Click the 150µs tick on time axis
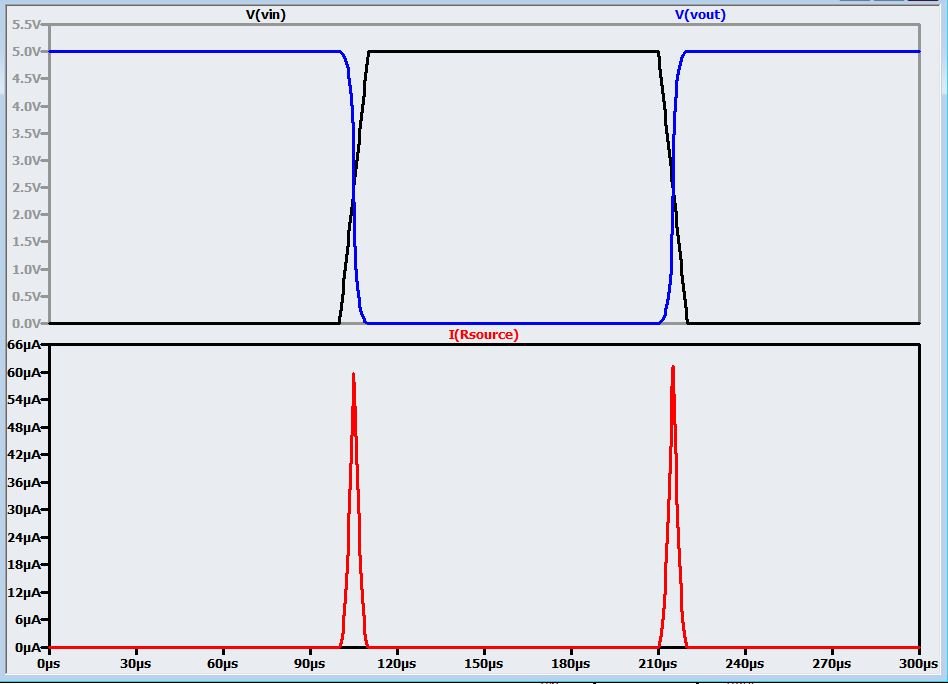 pos(483,663)
